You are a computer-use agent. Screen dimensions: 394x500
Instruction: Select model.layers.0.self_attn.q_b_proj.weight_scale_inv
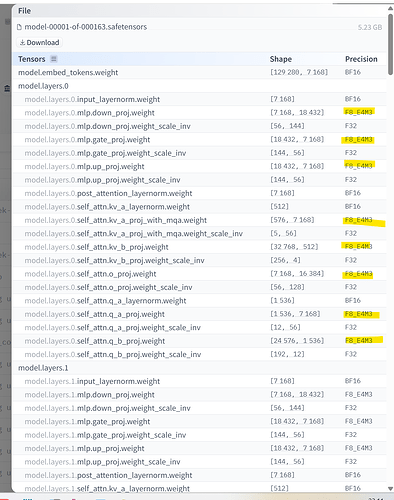click(x=199, y=354)
